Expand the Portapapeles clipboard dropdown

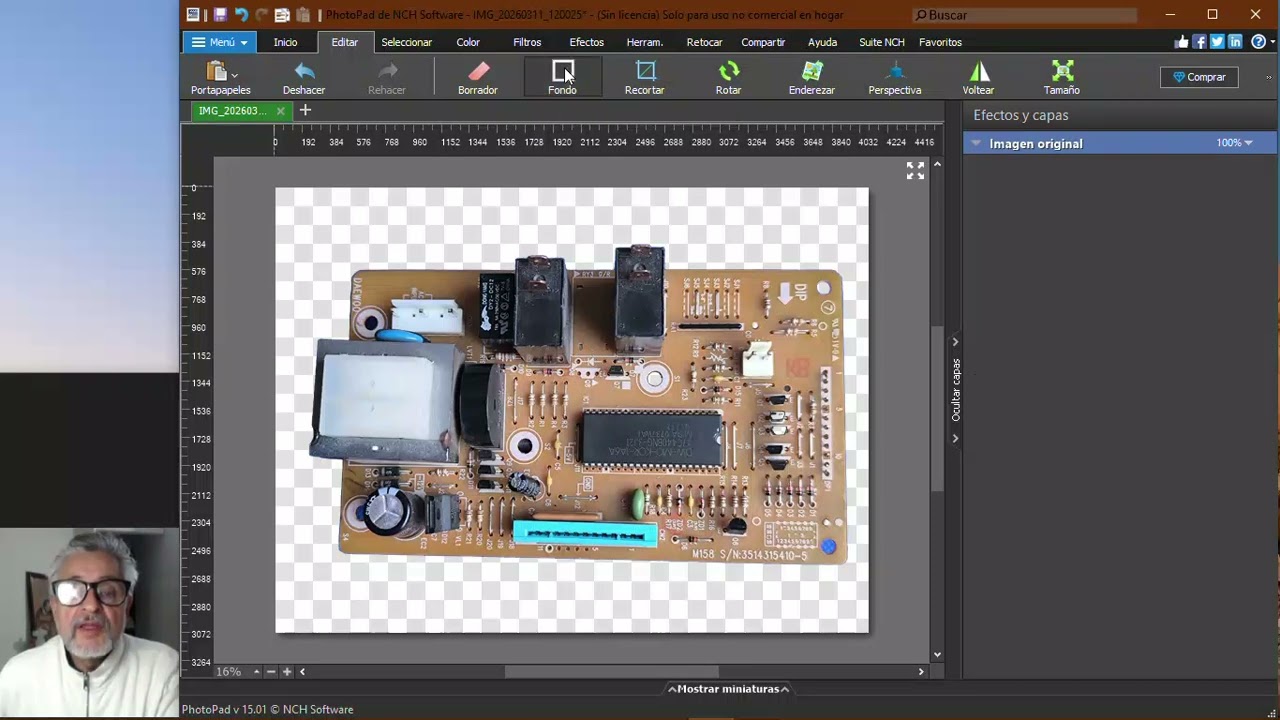coord(234,75)
